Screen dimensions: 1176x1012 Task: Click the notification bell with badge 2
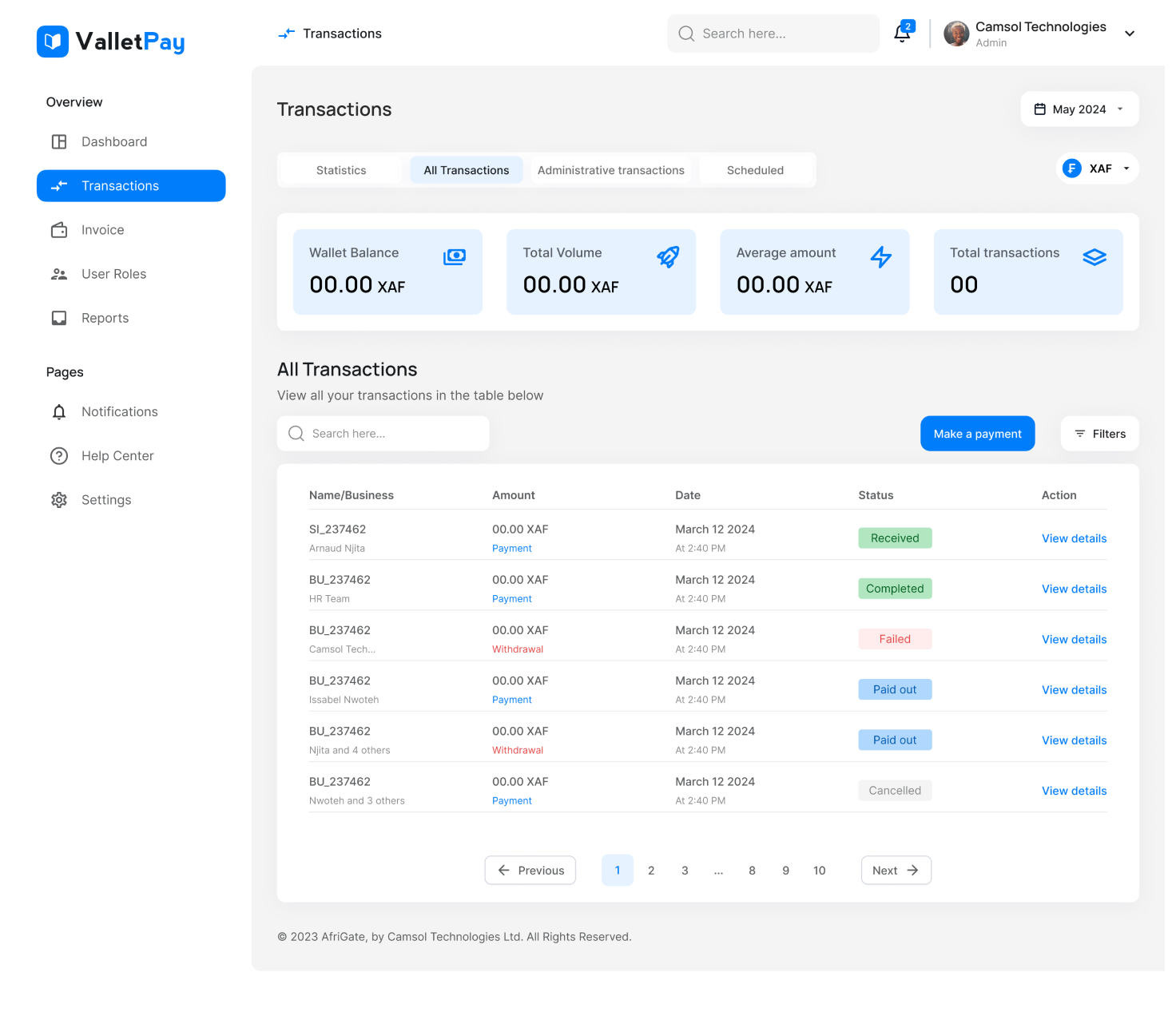pos(902,34)
